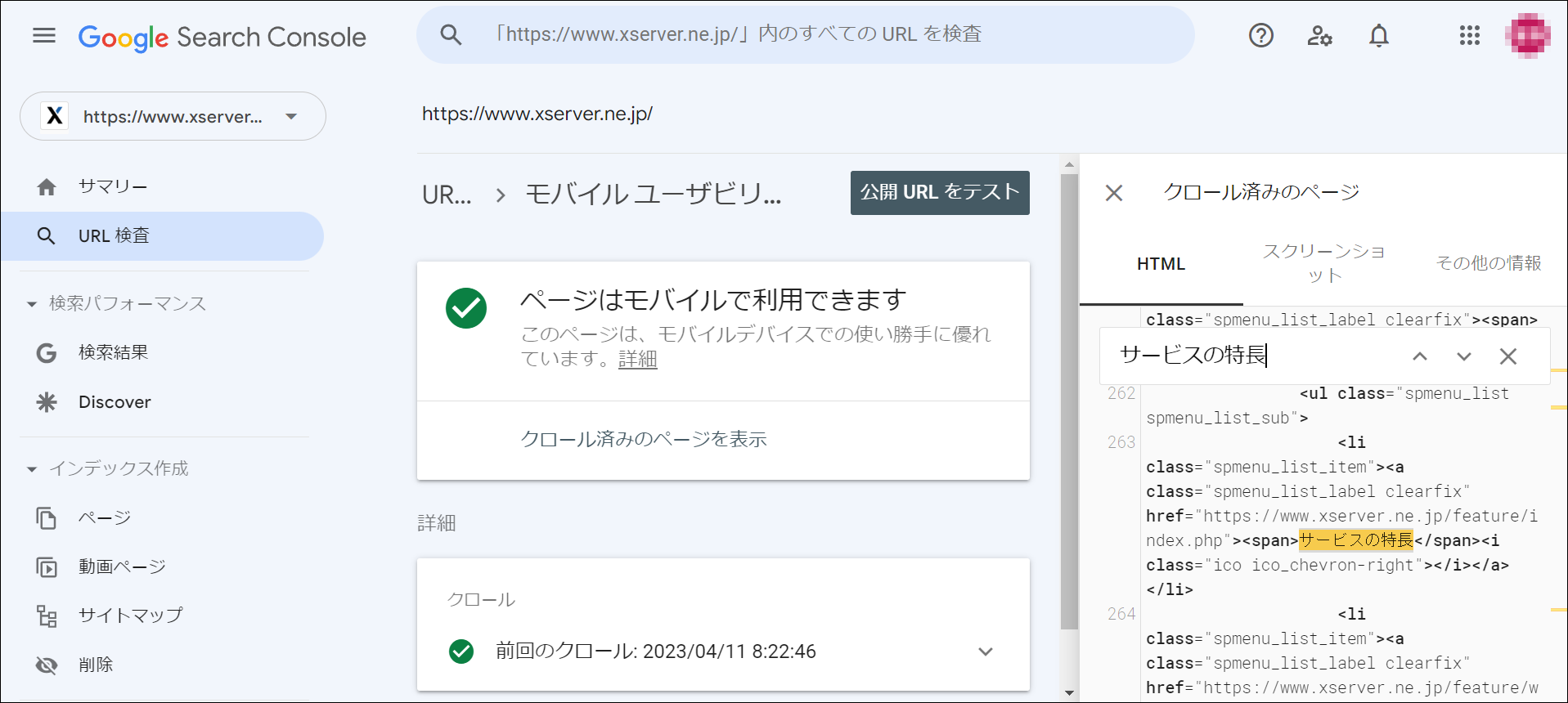Click the inspected URL https://www.xserver.ne.jp/
The width and height of the screenshot is (1568, 703).
[x=537, y=114]
